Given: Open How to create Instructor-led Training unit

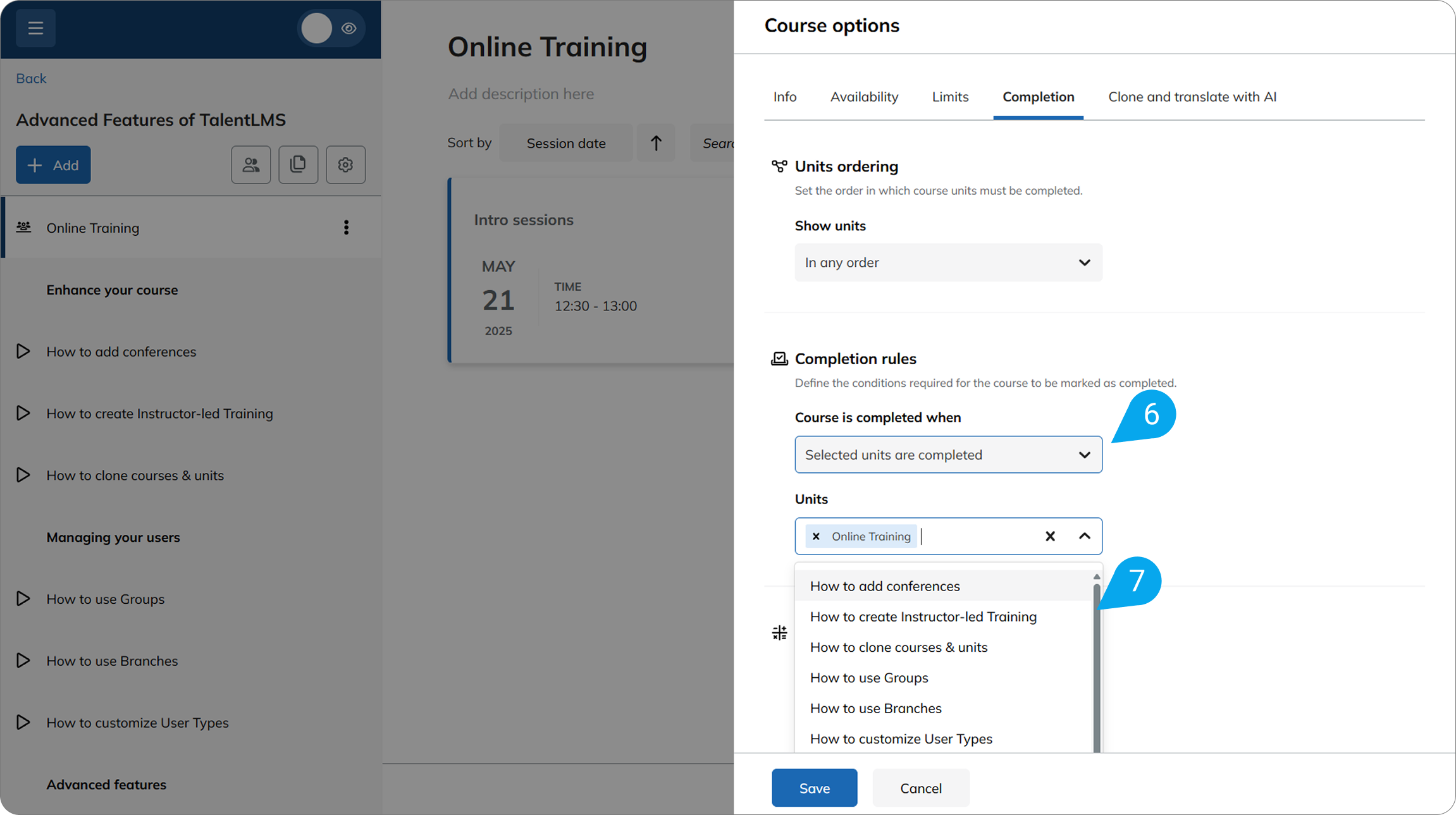Looking at the screenshot, I should [x=159, y=414].
